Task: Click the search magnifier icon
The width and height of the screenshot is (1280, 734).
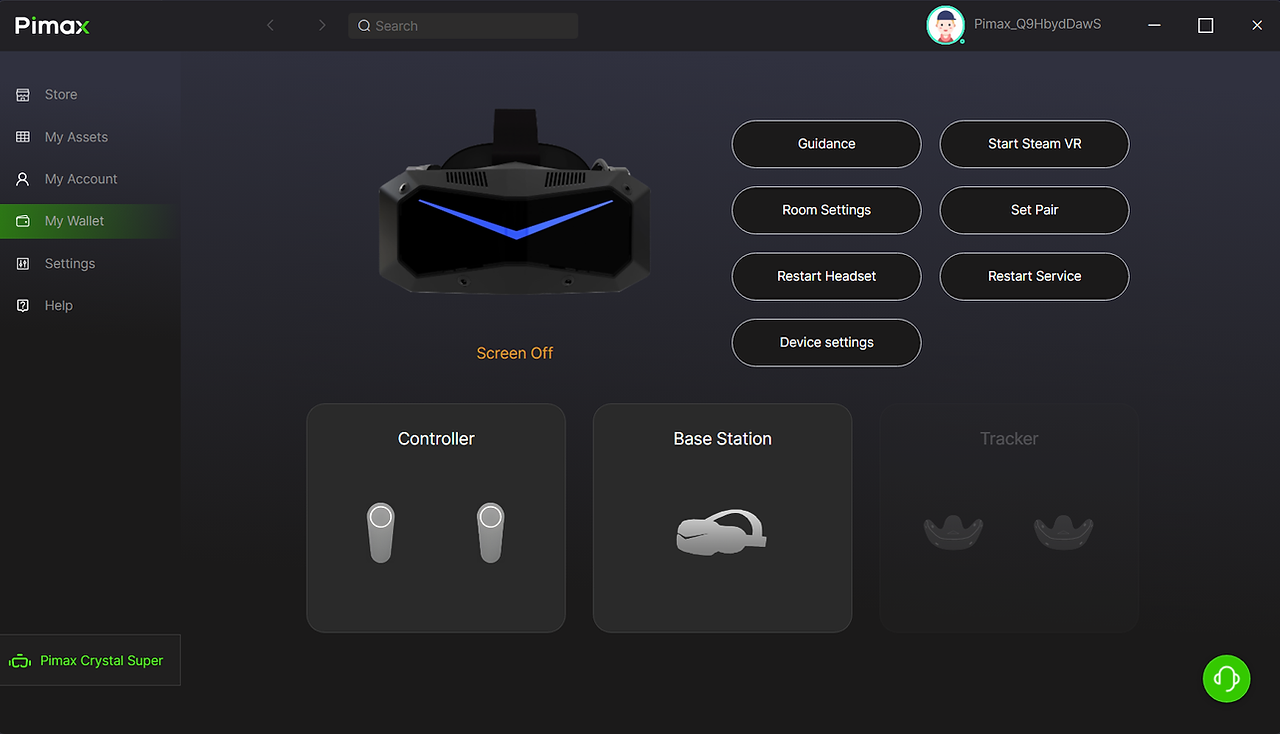Action: tap(365, 26)
